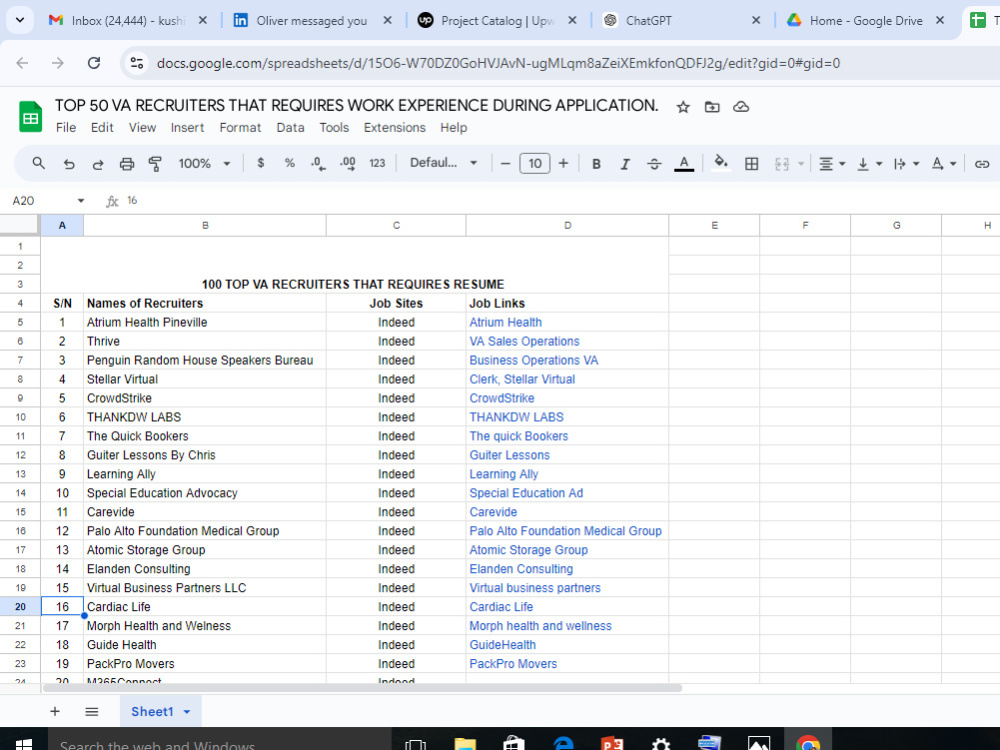Open the Google Sheets home icon
1000x750 pixels.
[30, 117]
